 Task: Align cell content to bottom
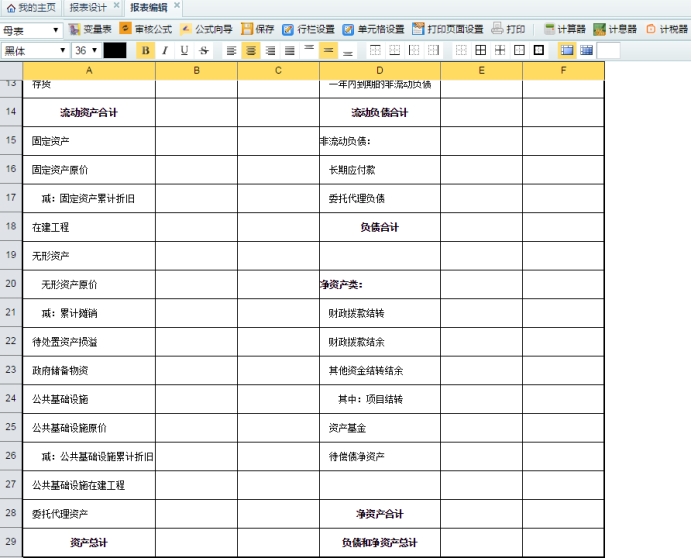pos(348,51)
